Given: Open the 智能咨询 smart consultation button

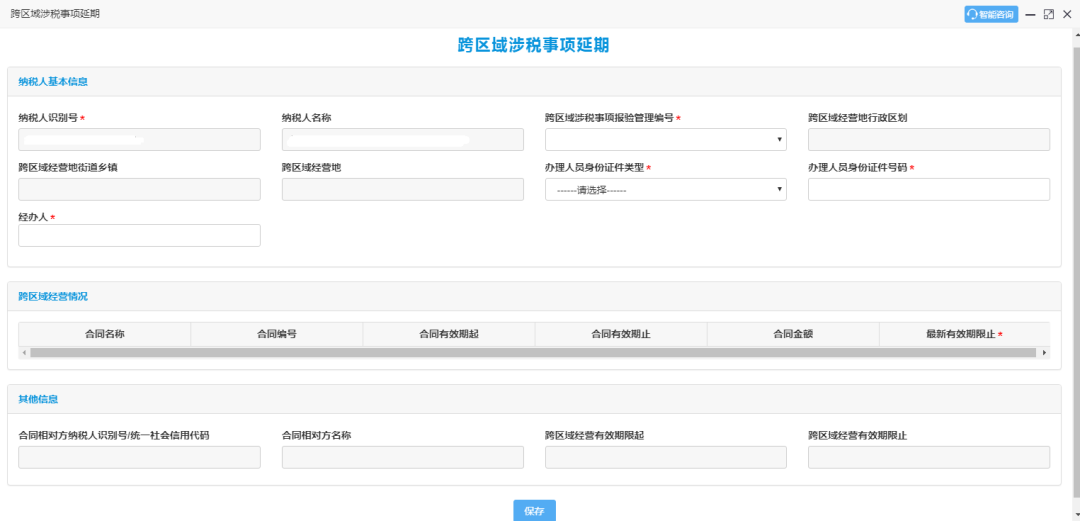Looking at the screenshot, I should [991, 14].
